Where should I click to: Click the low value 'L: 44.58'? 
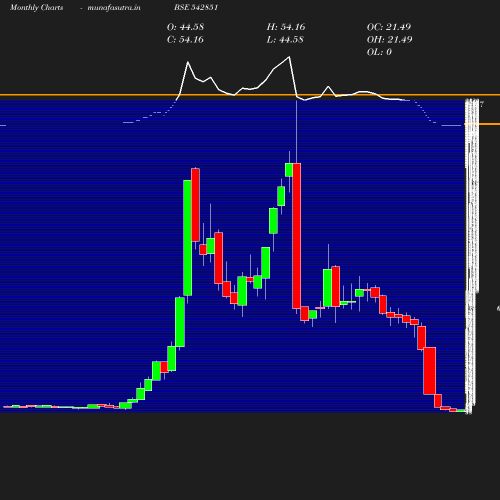pyautogui.click(x=285, y=40)
